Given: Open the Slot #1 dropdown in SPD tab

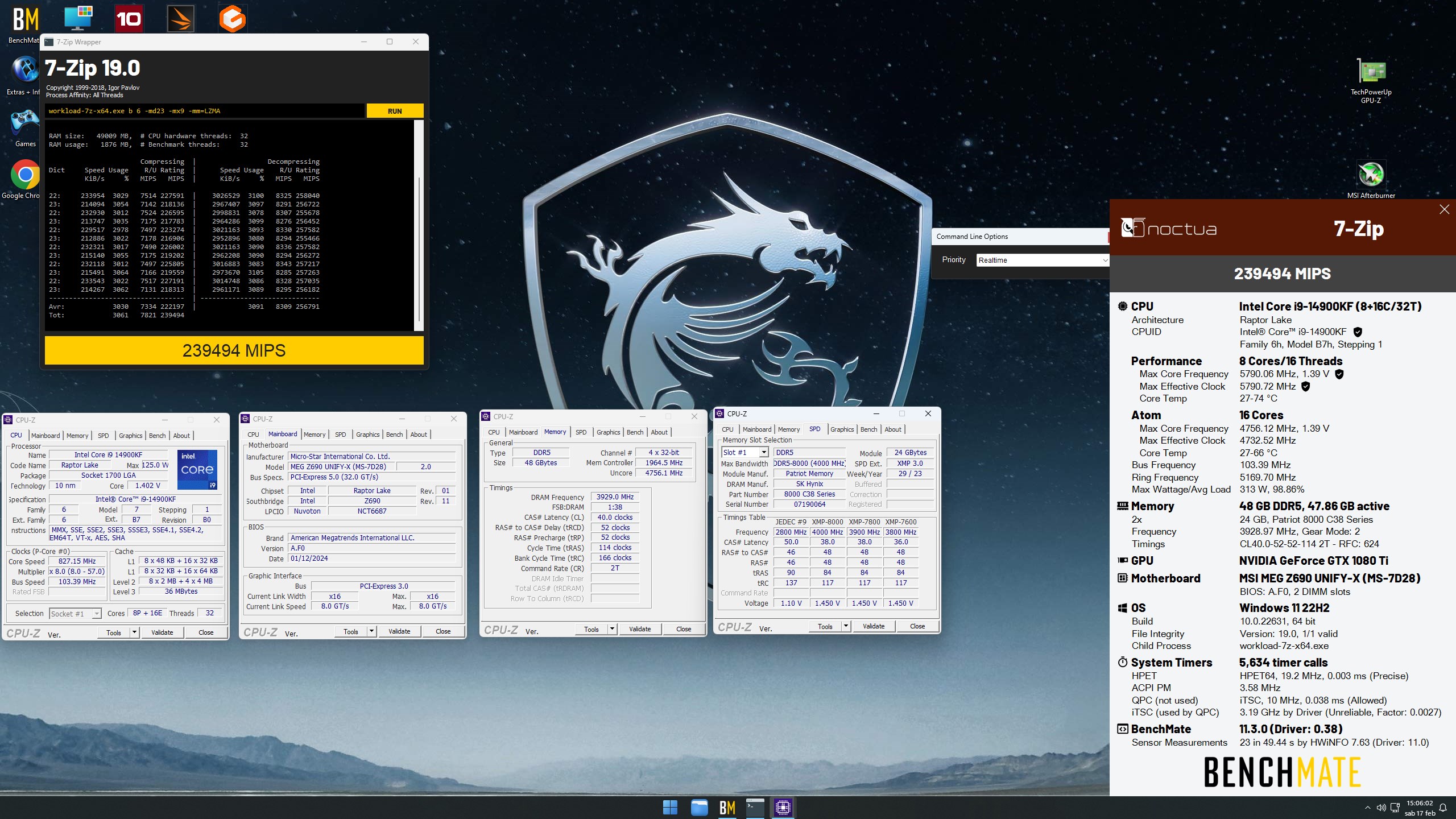Looking at the screenshot, I should click(745, 453).
